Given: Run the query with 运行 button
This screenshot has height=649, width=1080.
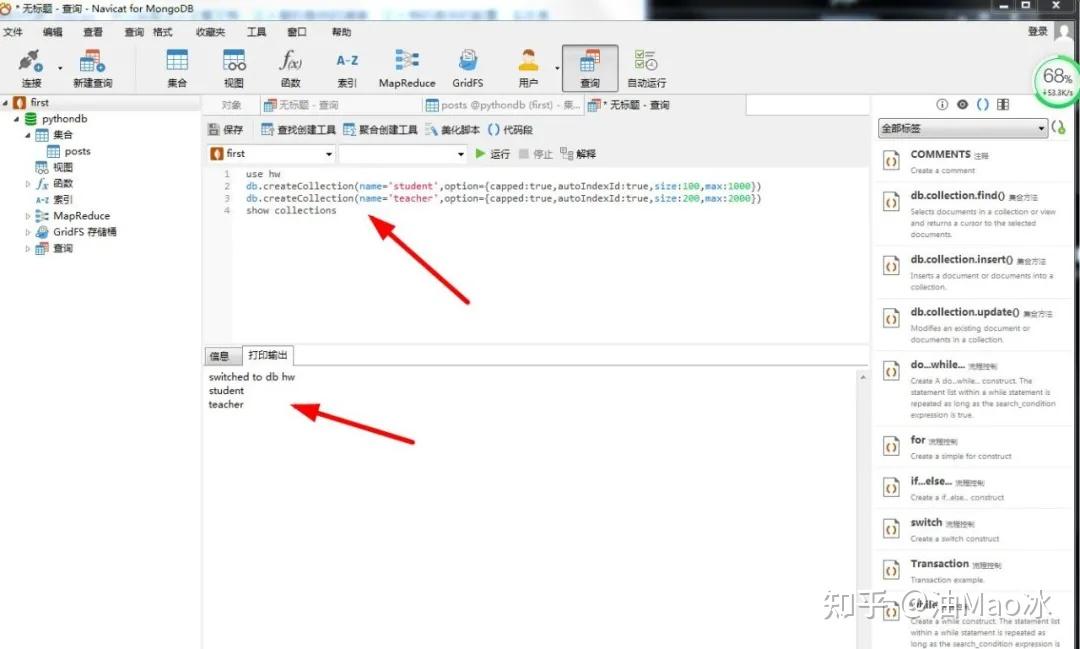Looking at the screenshot, I should coord(492,154).
